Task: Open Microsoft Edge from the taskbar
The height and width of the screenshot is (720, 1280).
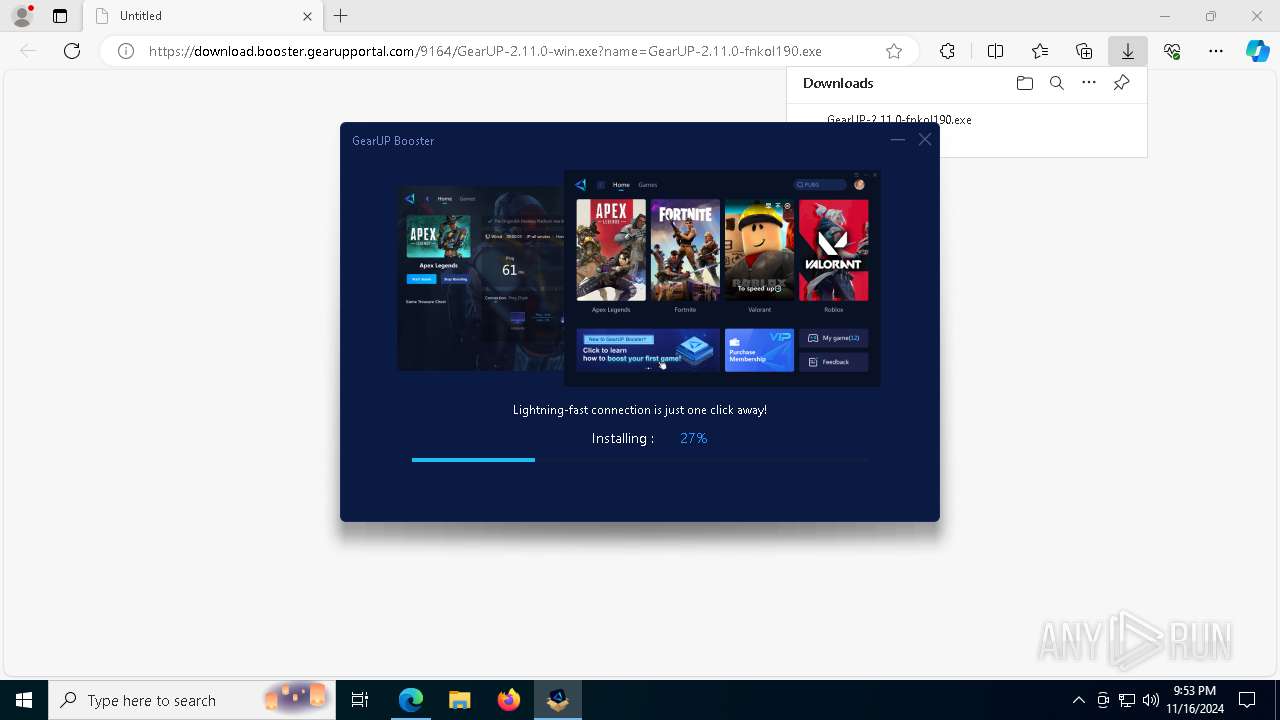Action: (x=411, y=700)
